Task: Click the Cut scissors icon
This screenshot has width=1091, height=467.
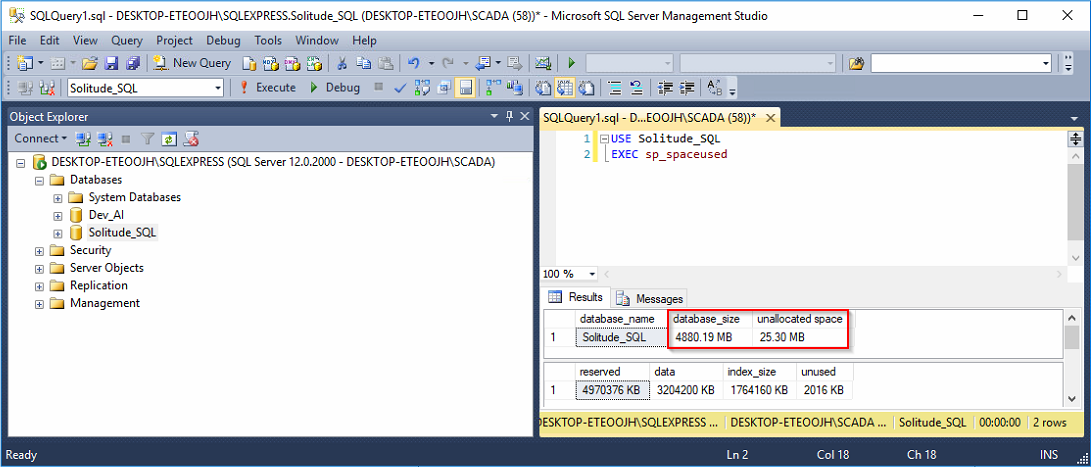Action: point(341,63)
